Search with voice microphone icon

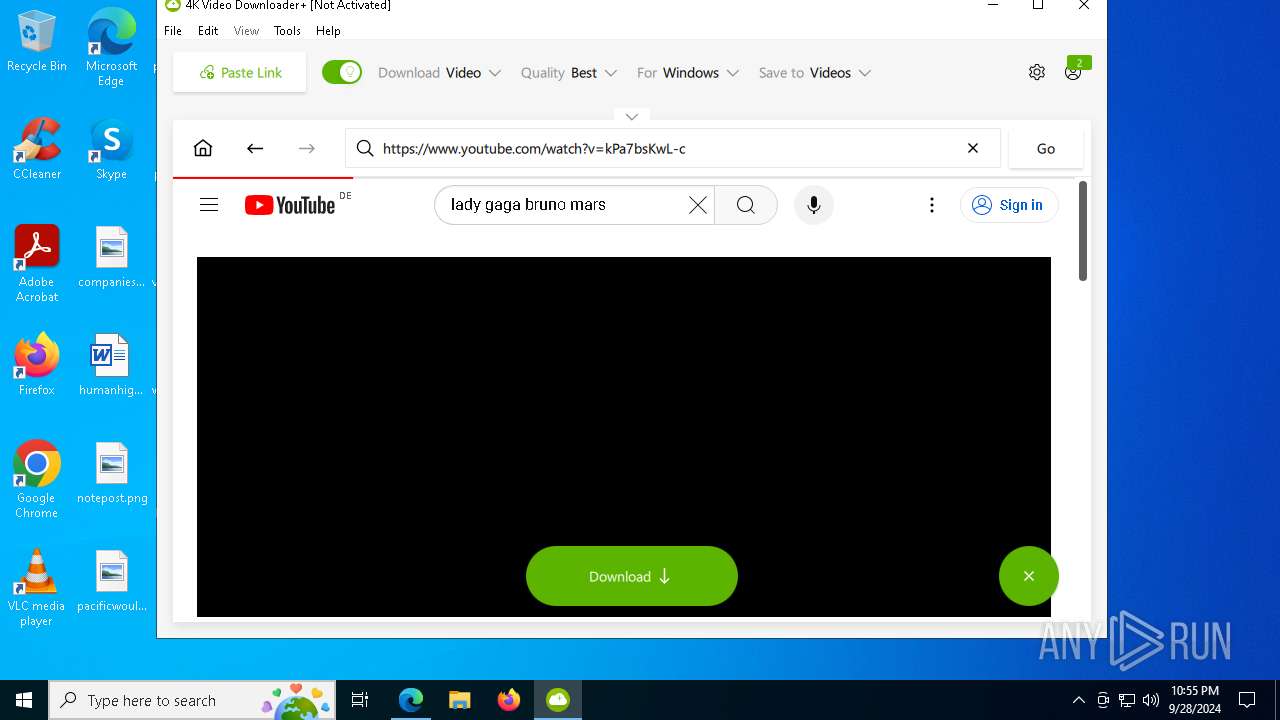tap(814, 205)
